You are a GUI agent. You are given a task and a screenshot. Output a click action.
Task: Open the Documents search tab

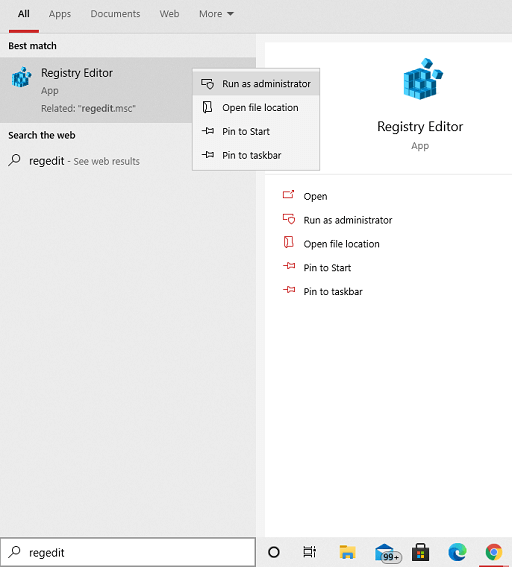click(115, 14)
